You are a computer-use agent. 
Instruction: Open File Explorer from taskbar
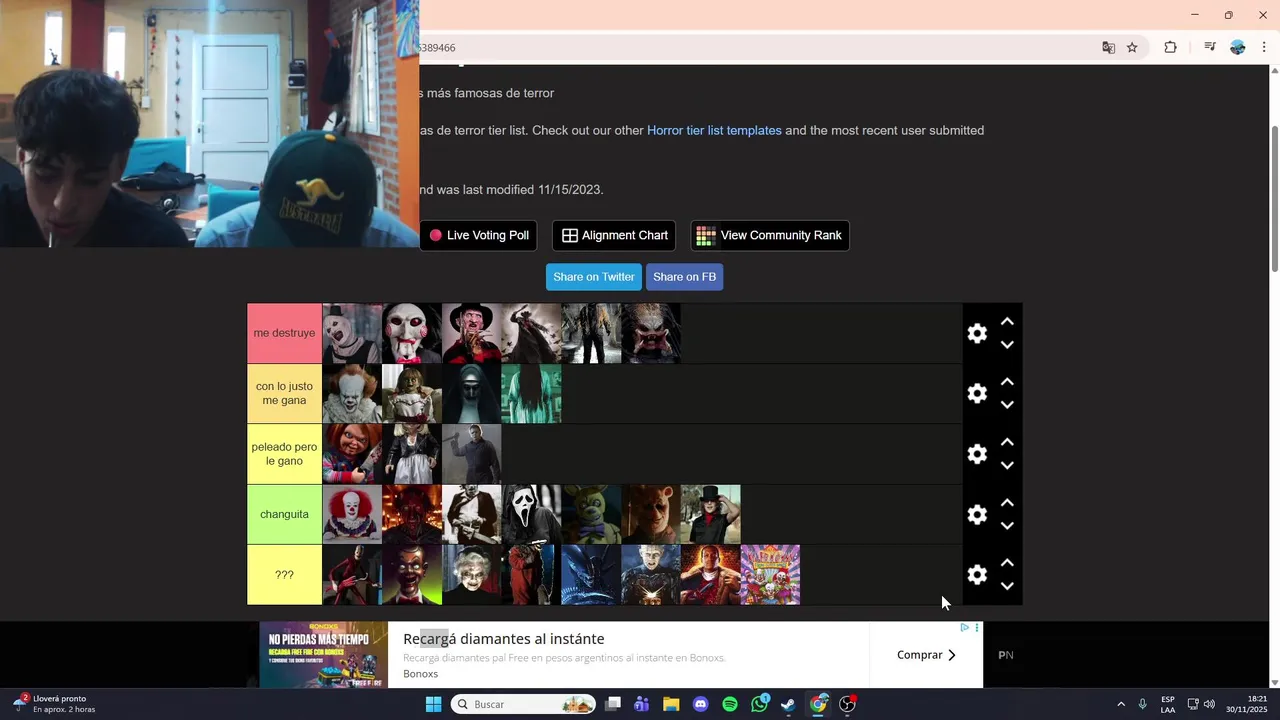(x=671, y=704)
